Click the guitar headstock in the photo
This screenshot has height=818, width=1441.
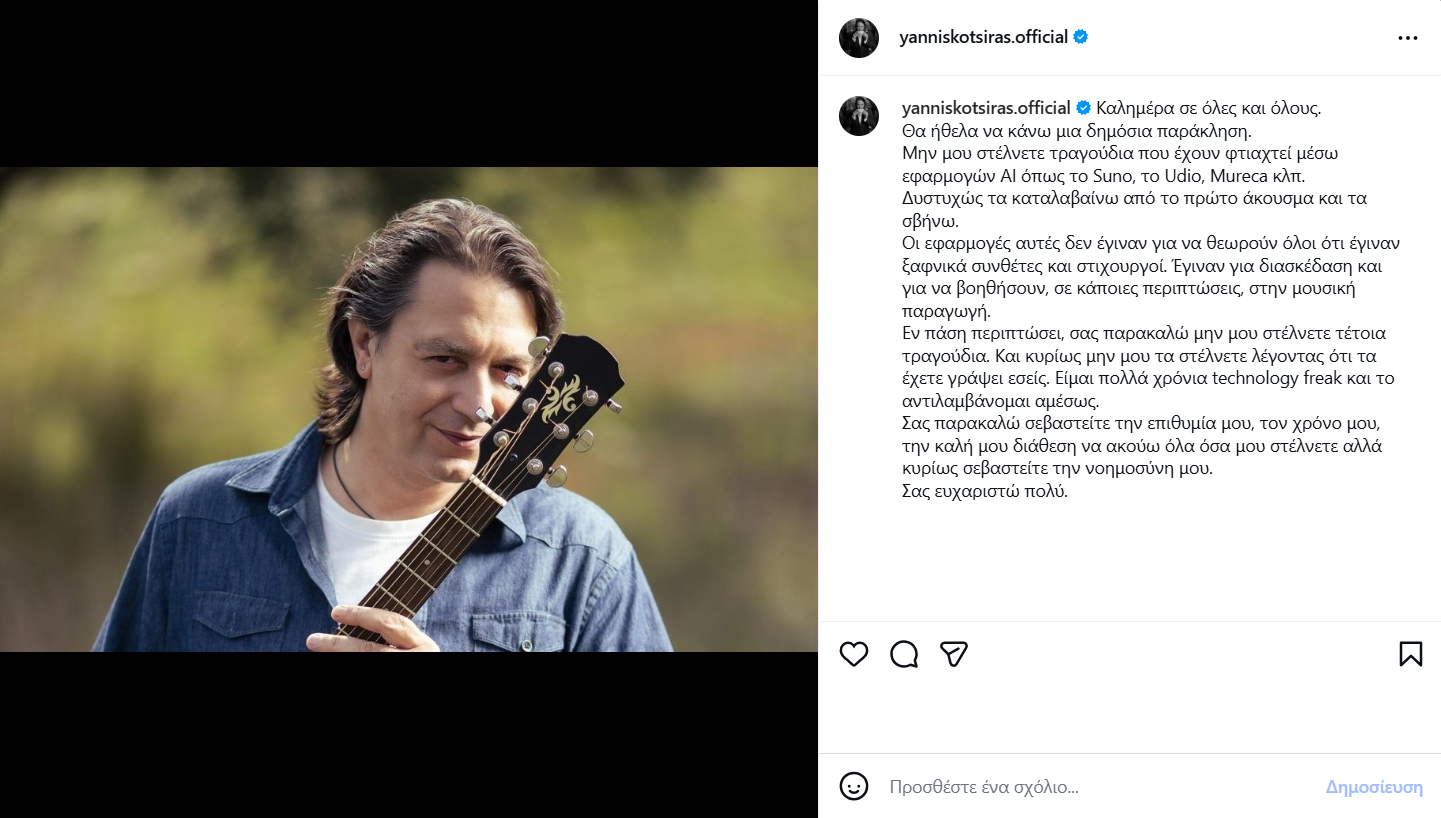565,400
